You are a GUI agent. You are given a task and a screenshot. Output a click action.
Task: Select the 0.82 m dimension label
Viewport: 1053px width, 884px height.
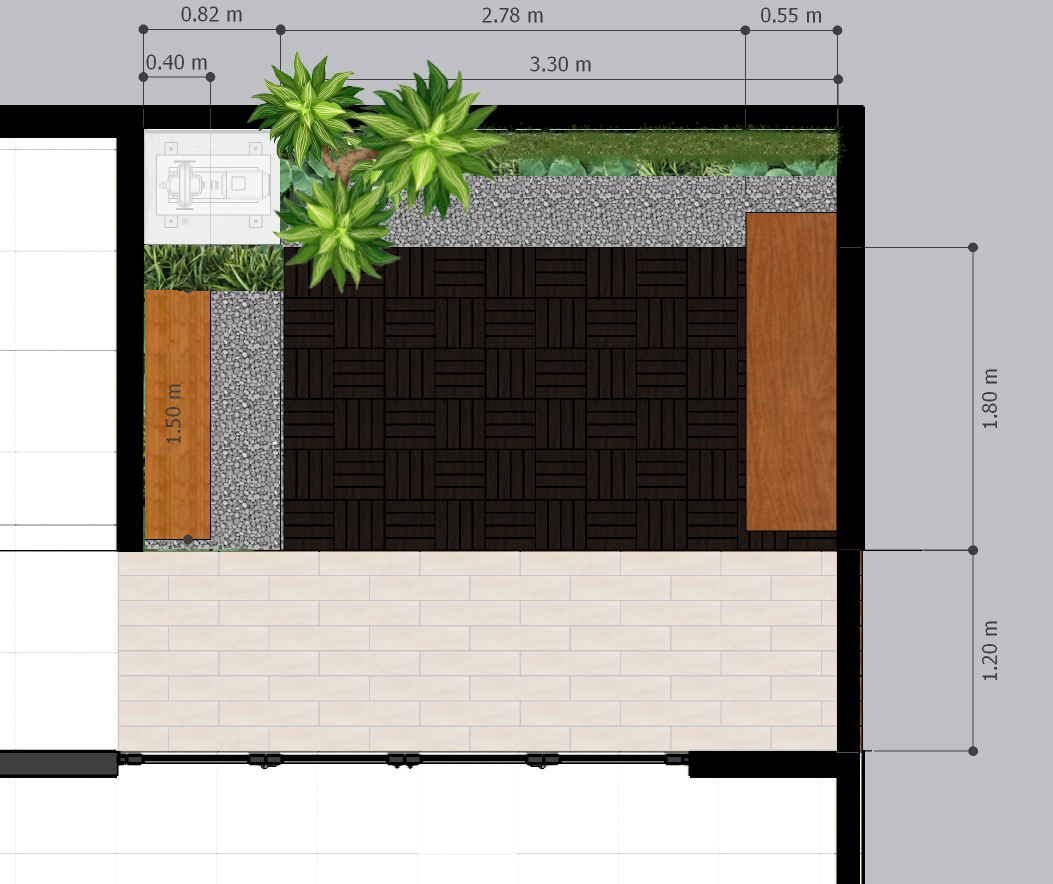[x=211, y=15]
